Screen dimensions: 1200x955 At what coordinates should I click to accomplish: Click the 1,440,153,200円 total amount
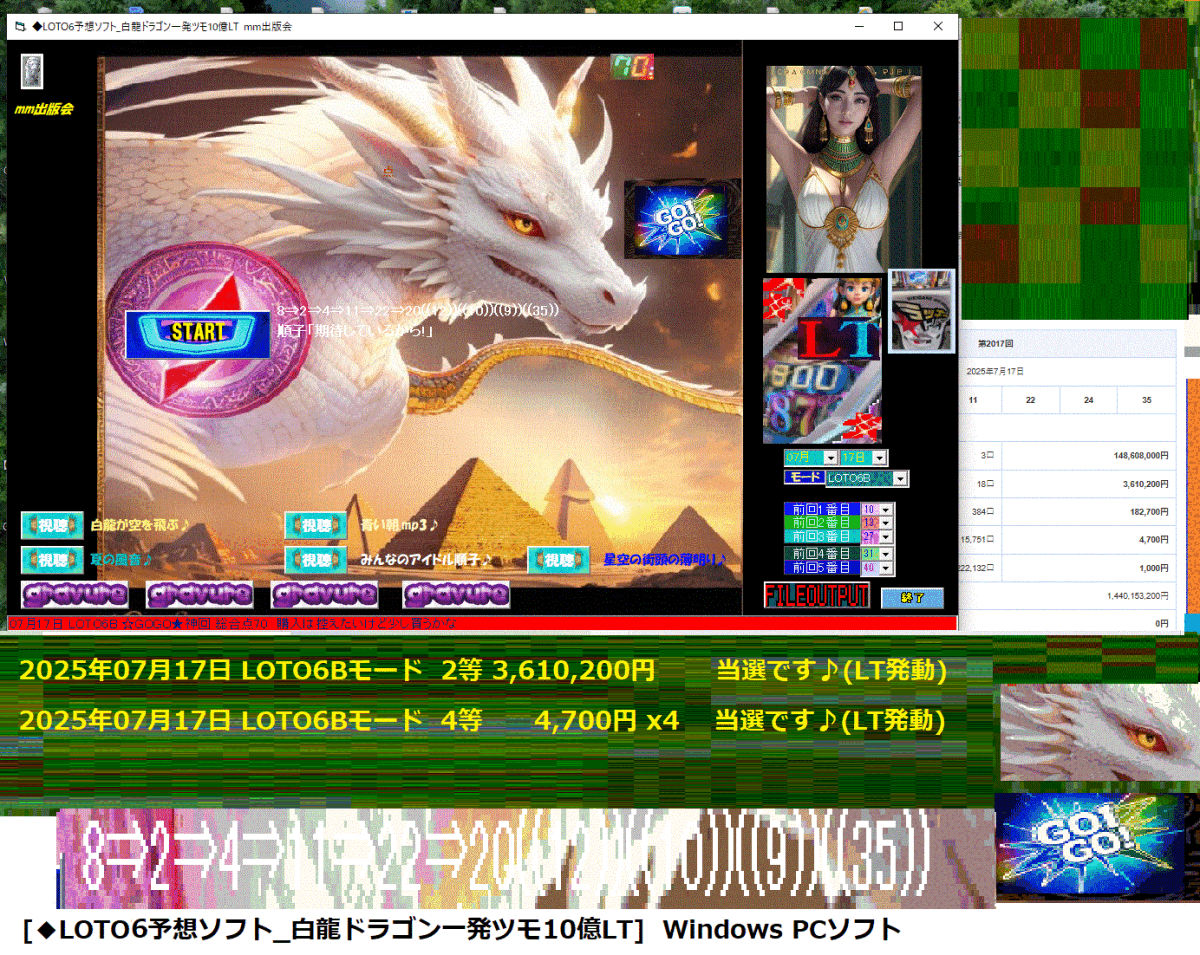pos(1139,595)
